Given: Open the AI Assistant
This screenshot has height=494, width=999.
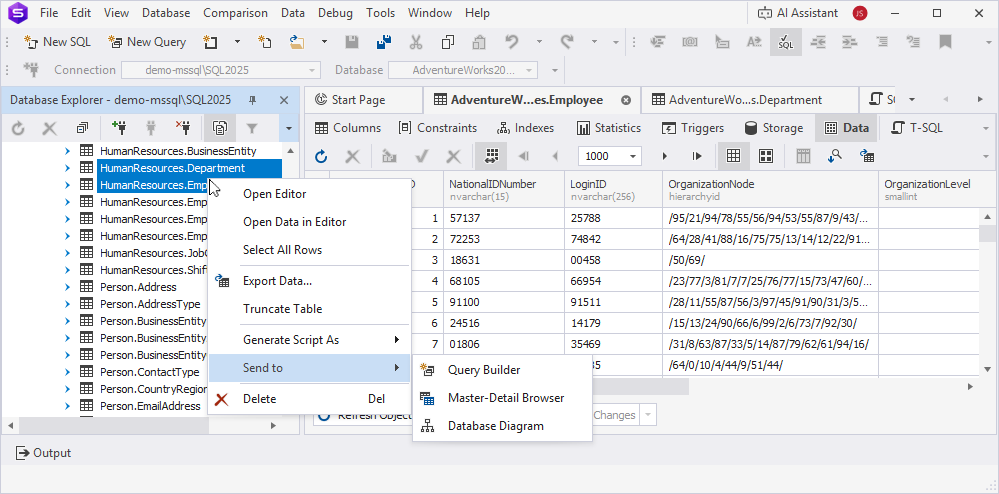Looking at the screenshot, I should point(798,13).
